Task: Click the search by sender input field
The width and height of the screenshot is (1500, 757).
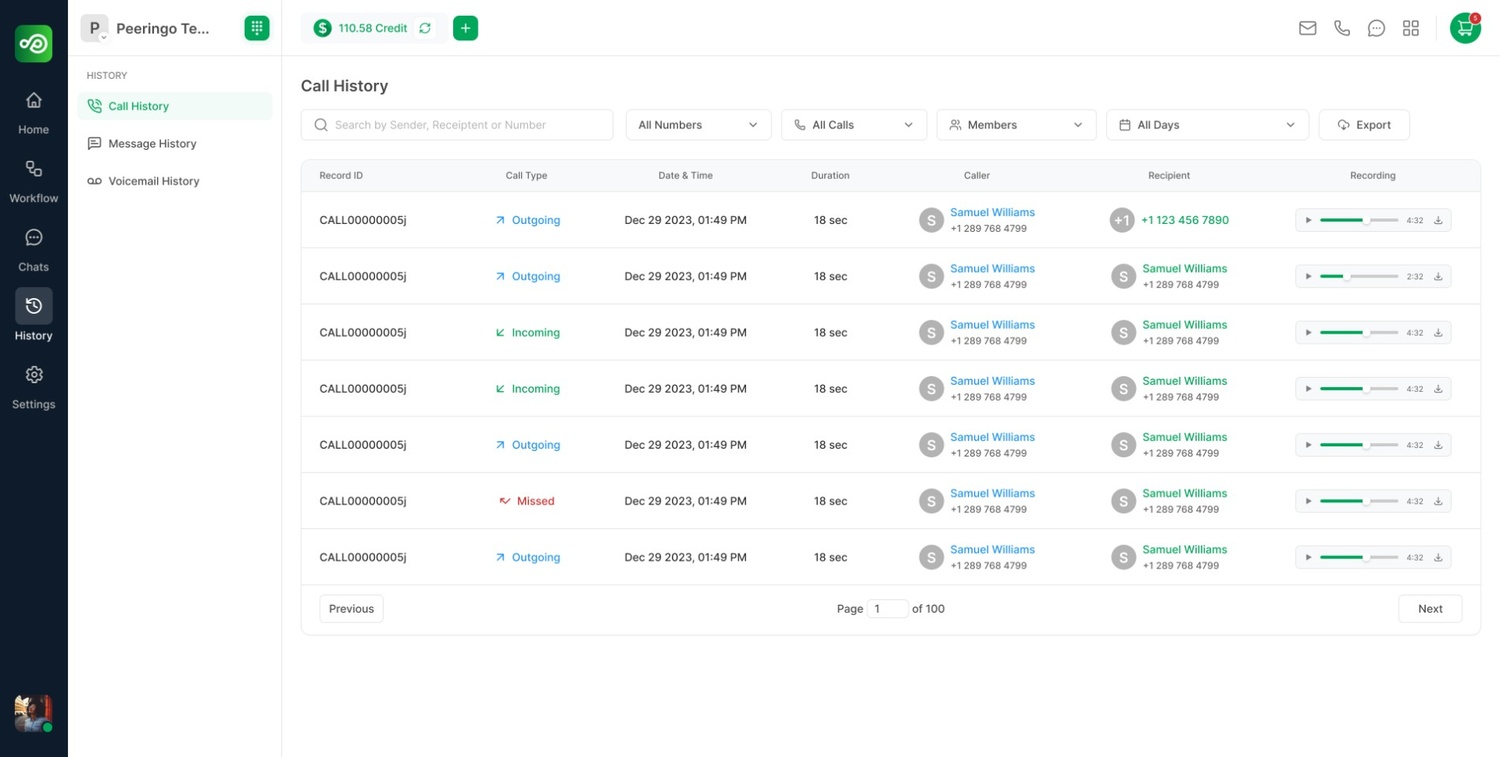Action: pyautogui.click(x=457, y=125)
